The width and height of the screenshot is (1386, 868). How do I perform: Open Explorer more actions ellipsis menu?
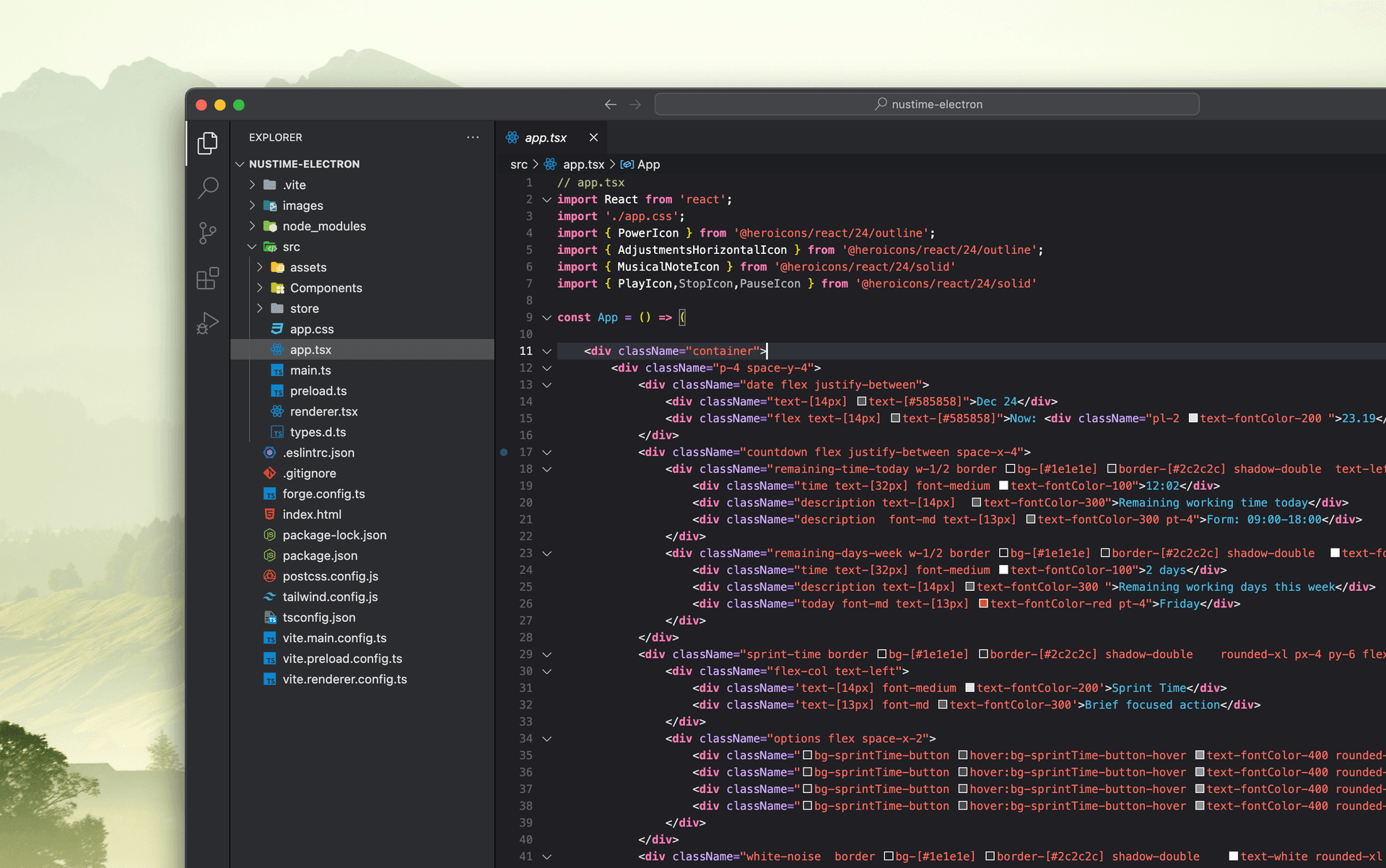473,137
